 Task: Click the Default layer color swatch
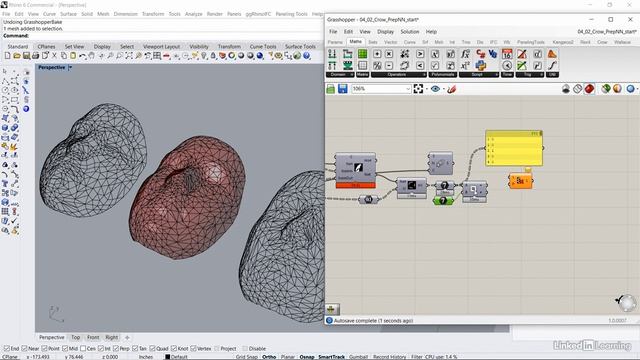167,357
